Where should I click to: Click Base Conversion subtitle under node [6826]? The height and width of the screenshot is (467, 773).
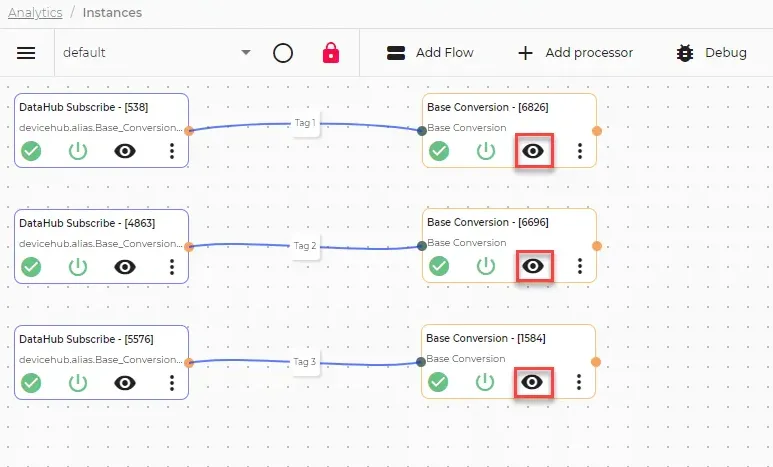point(466,128)
